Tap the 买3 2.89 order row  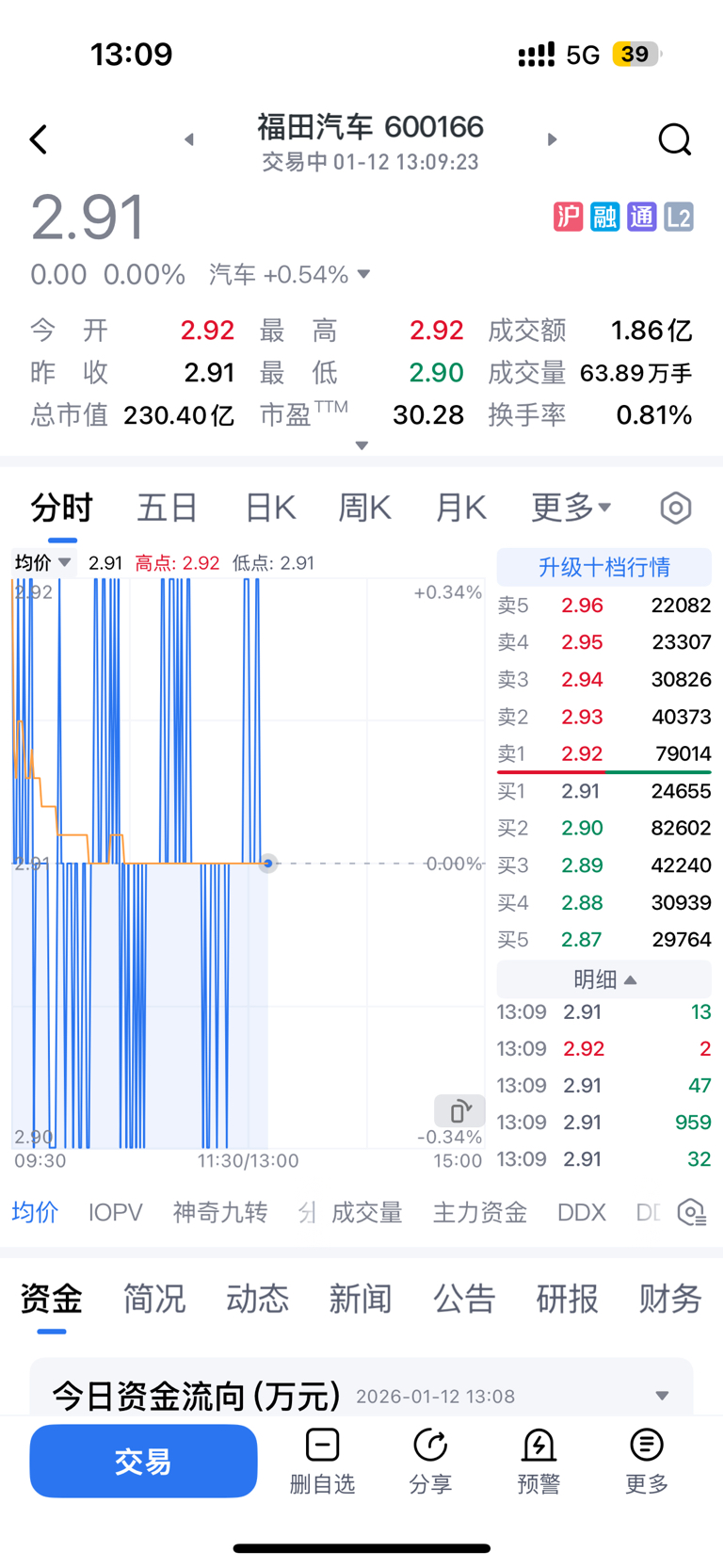[x=604, y=865]
